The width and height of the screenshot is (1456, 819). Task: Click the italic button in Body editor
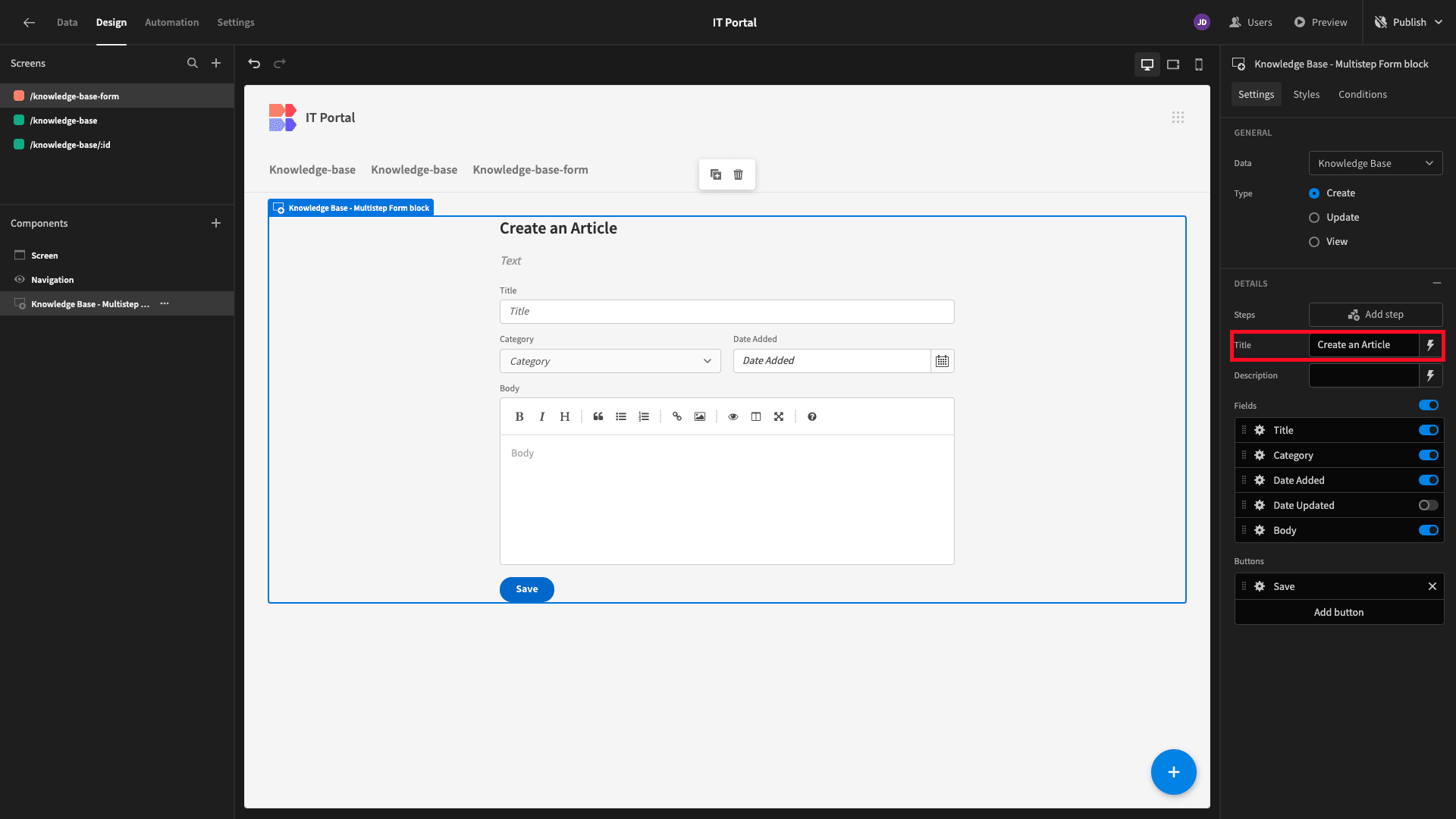(x=542, y=416)
